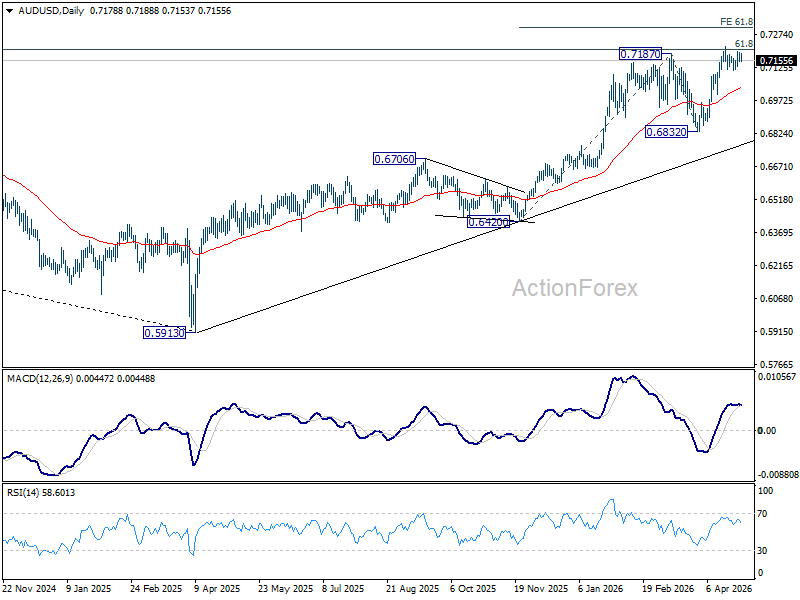
Task: Click the MACD scale value 0.010567
Action: [777, 377]
